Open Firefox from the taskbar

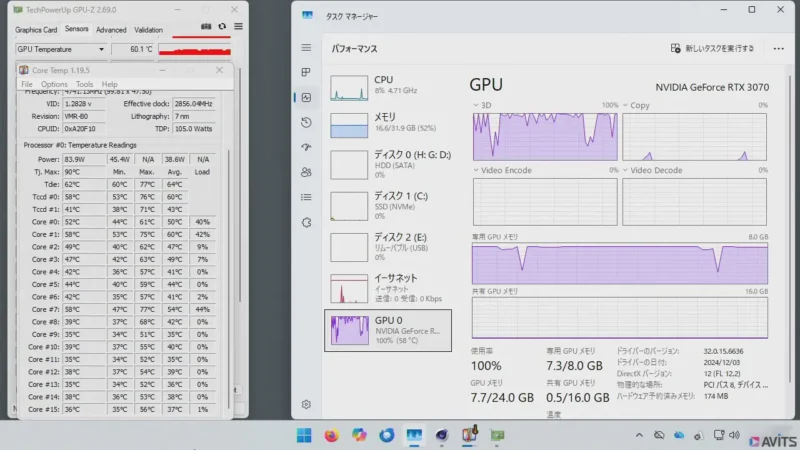[332, 435]
